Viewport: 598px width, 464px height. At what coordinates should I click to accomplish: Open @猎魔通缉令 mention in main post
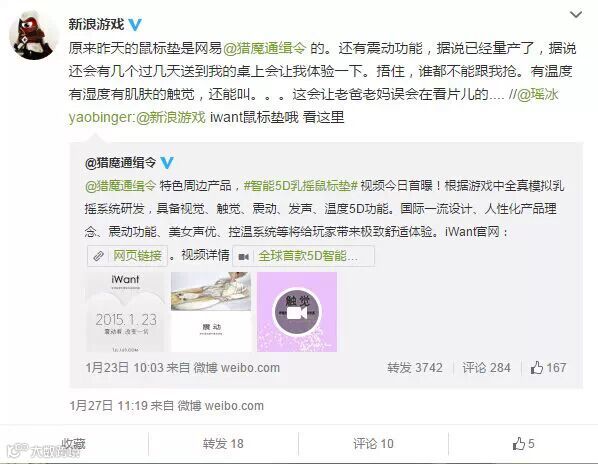[265, 48]
